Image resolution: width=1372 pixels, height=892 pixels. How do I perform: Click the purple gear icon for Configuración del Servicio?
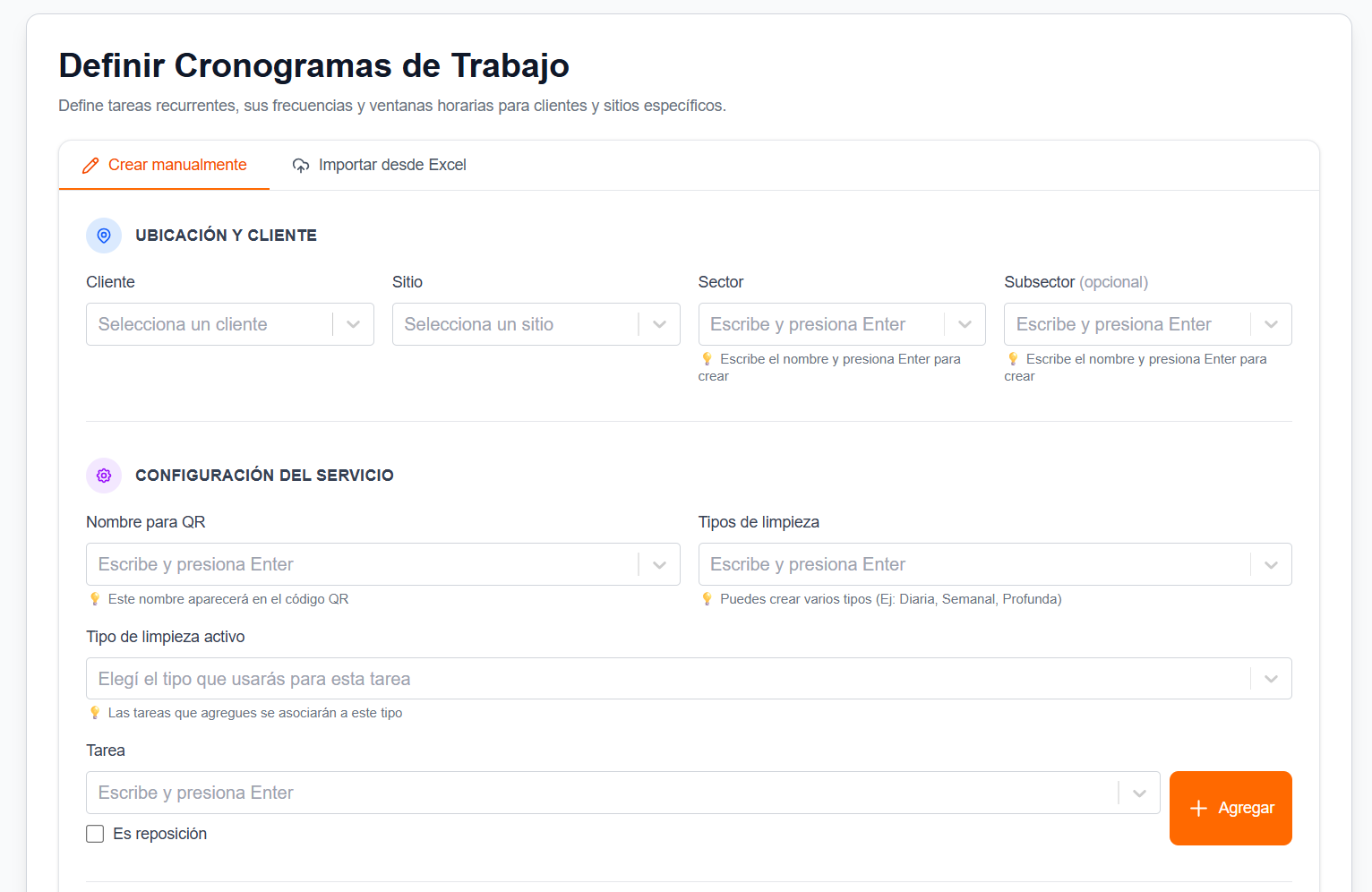[104, 476]
